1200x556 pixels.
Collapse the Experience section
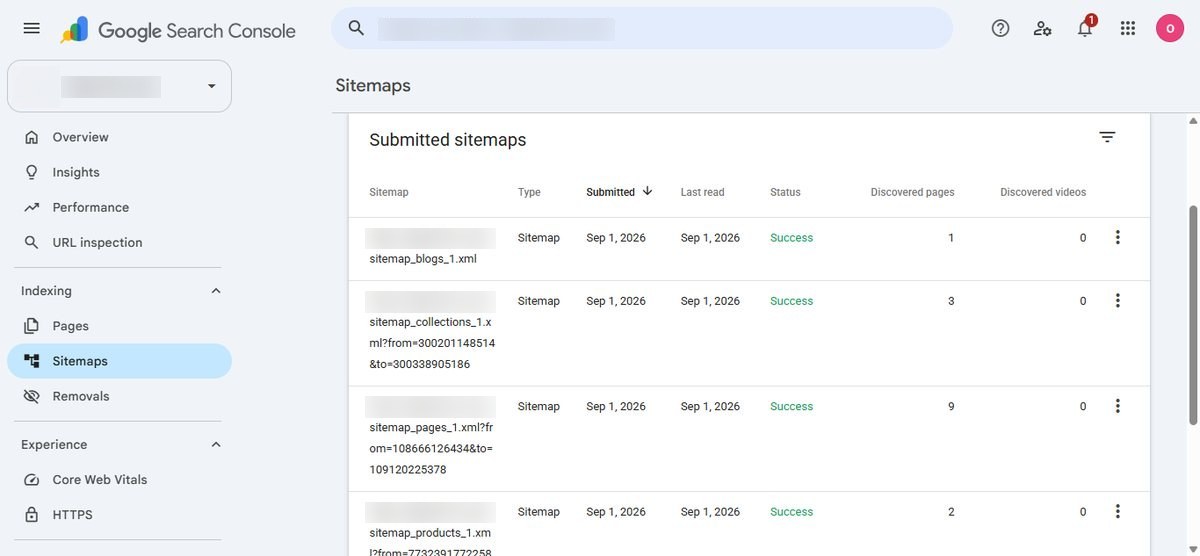coord(215,445)
